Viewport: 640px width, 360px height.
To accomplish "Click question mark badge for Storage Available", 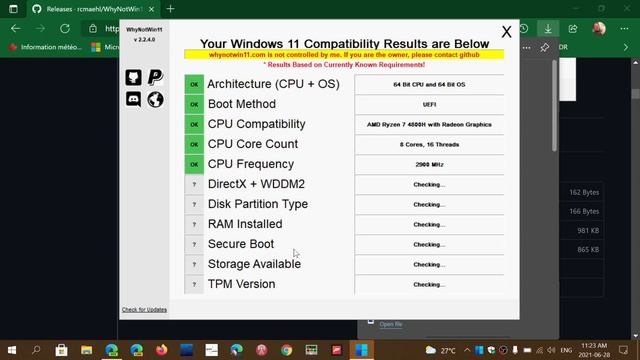I will [194, 264].
